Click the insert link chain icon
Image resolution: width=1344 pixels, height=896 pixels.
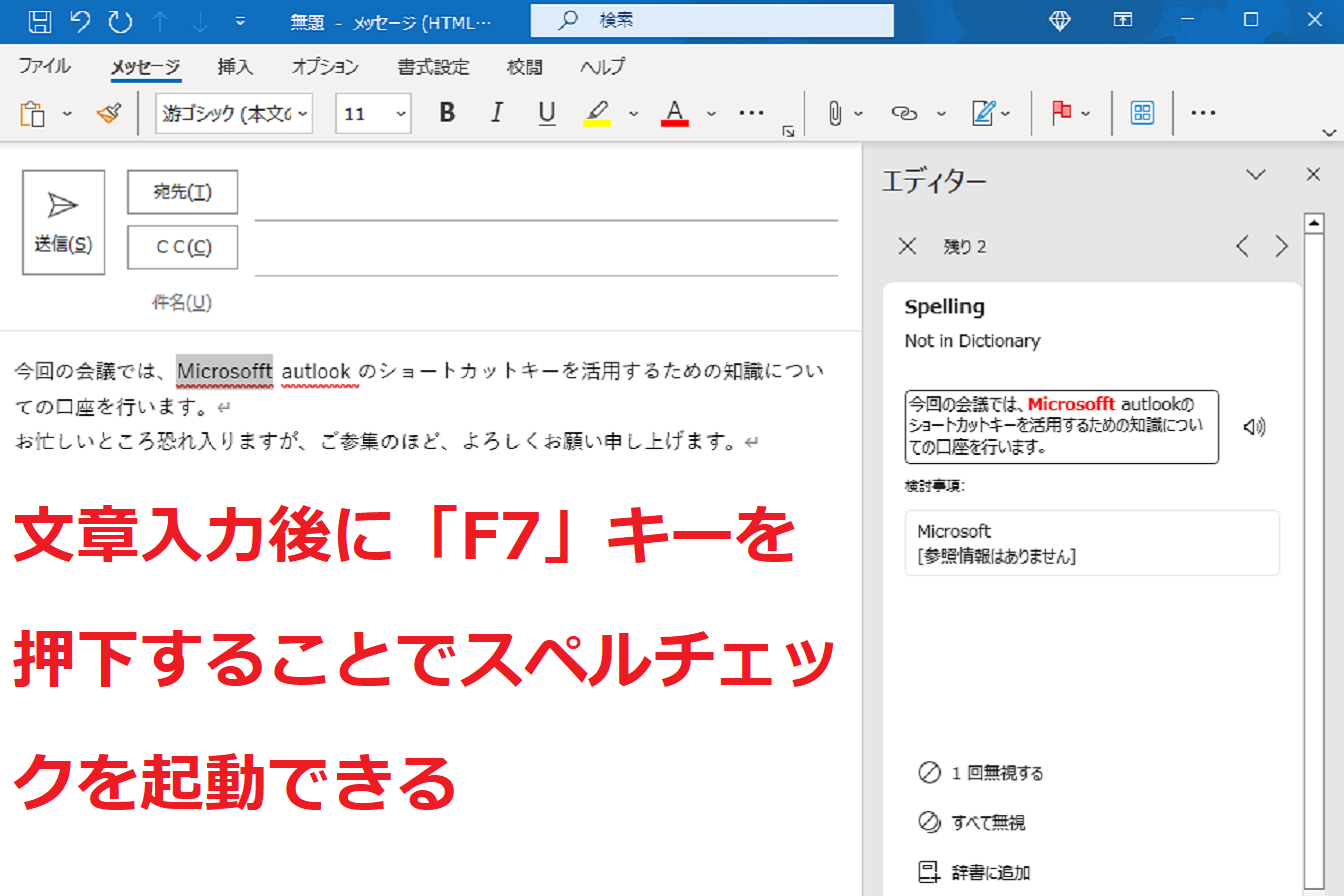point(904,114)
